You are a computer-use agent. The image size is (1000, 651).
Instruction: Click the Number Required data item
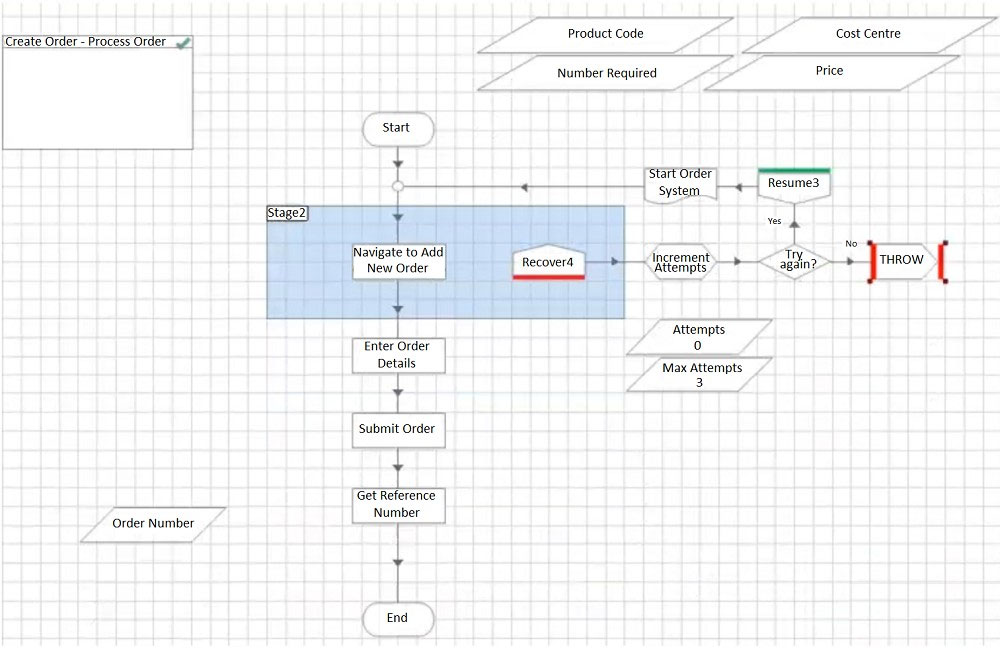point(607,73)
